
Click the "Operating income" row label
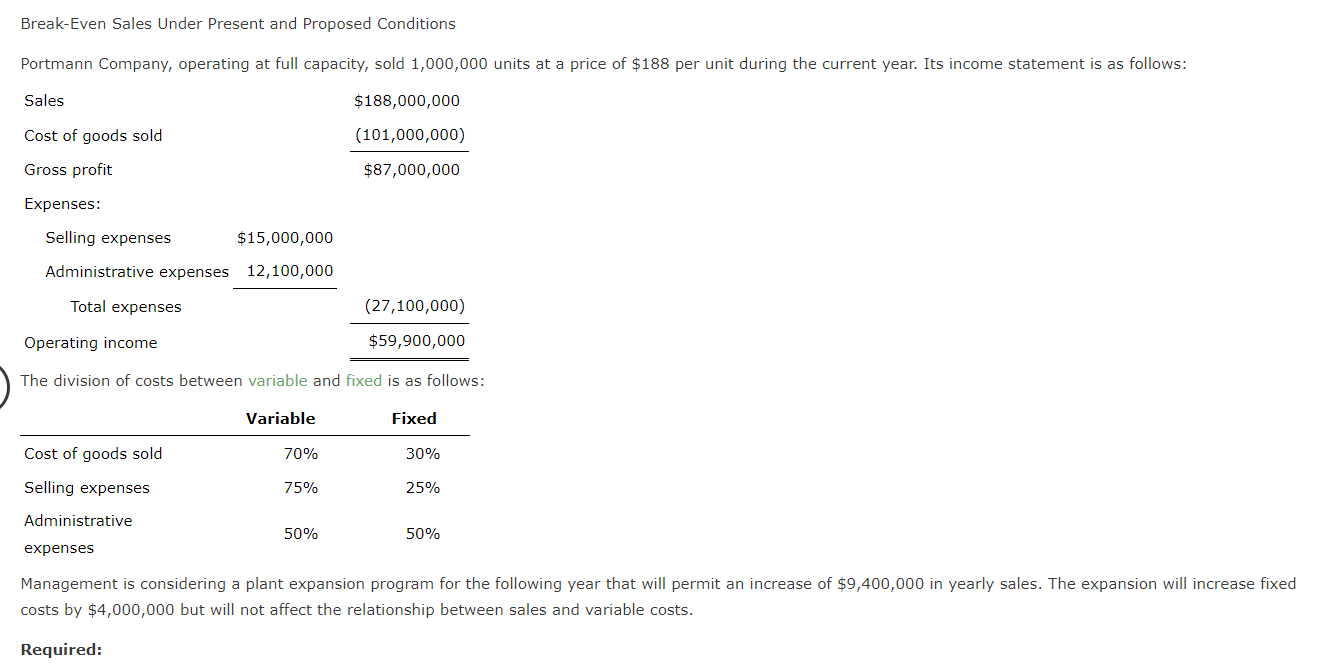91,343
